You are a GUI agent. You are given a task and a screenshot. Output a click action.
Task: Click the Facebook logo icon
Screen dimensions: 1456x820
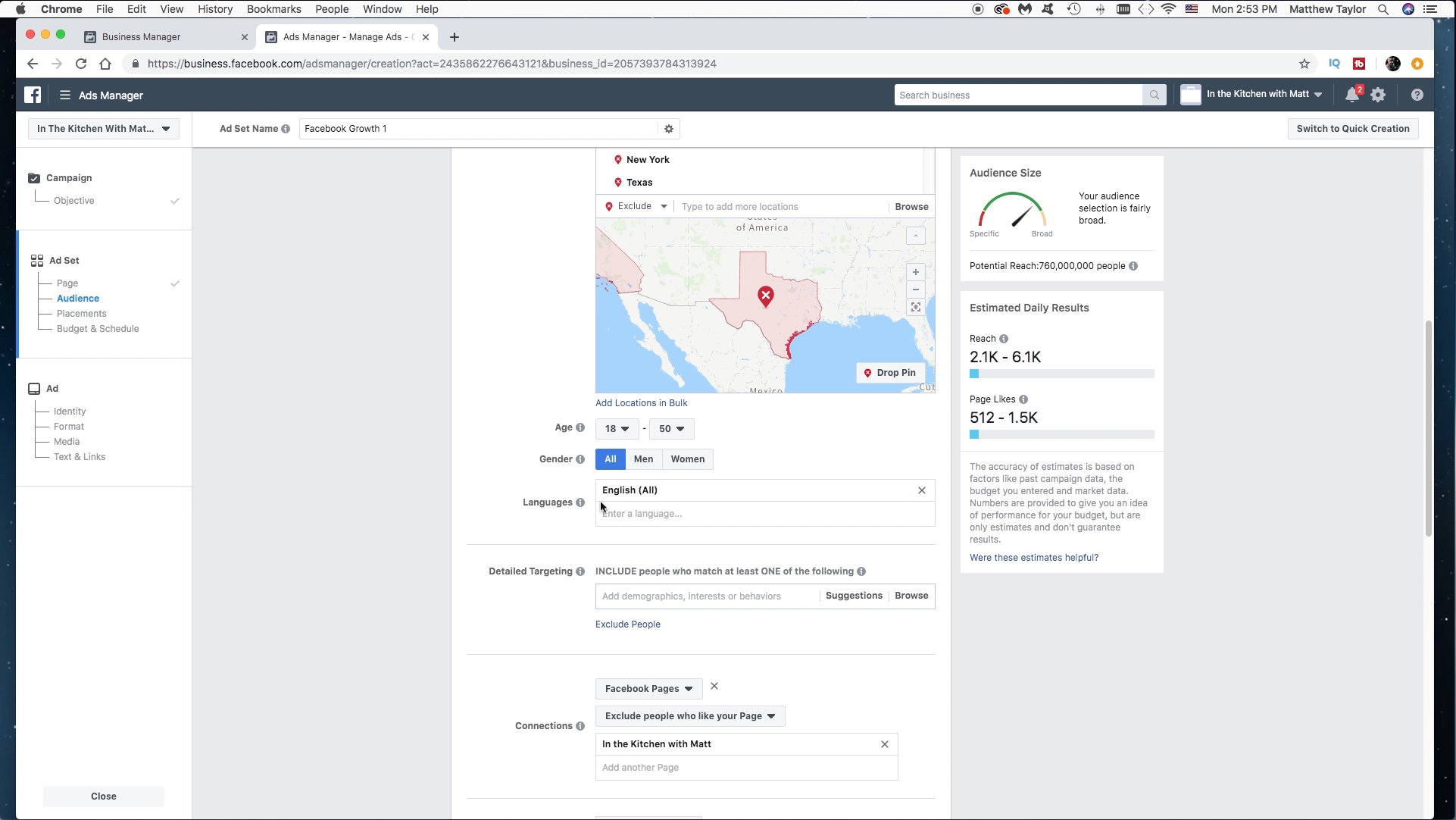click(33, 95)
